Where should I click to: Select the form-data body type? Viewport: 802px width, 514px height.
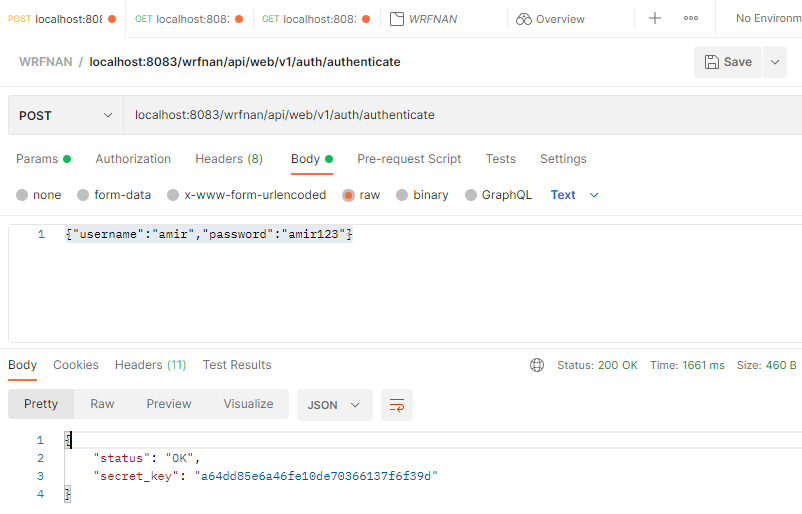pyautogui.click(x=83, y=195)
